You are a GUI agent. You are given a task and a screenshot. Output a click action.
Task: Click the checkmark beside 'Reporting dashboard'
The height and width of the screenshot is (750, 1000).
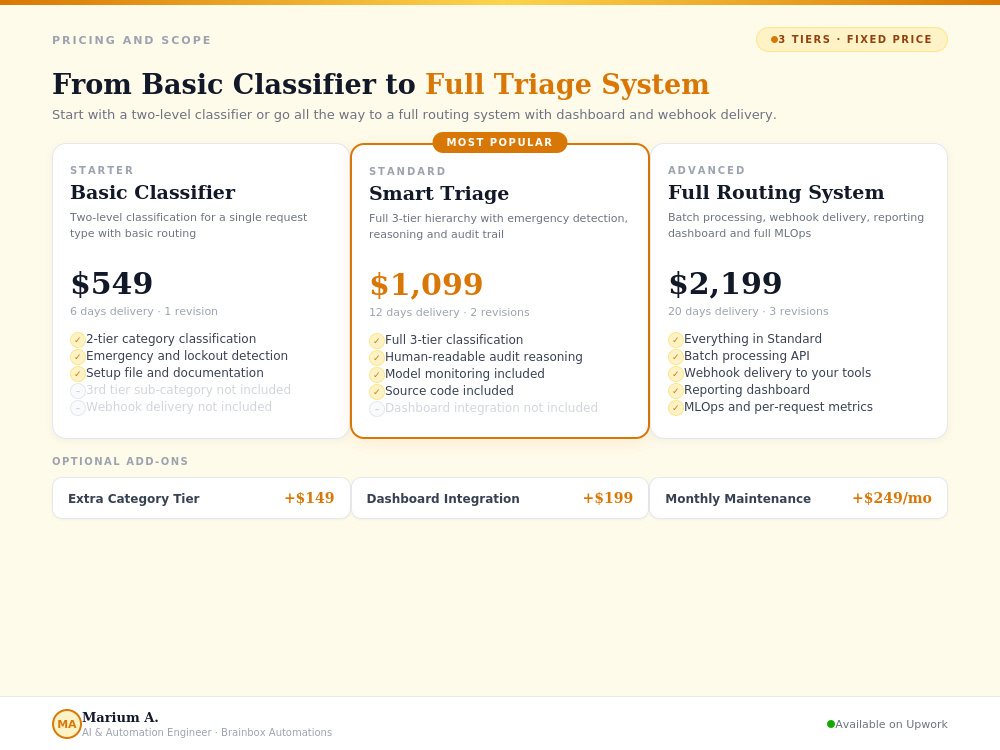pyautogui.click(x=676, y=390)
